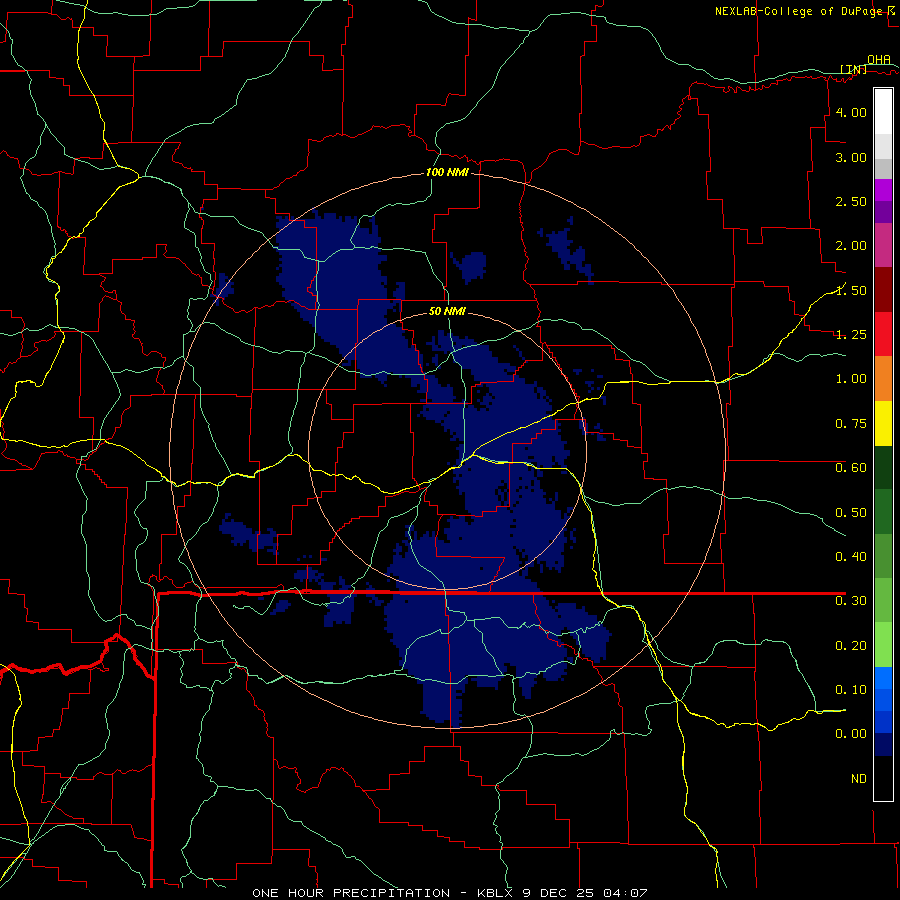
Task: Click the 3.00 legend value
Action: pyautogui.click(x=851, y=157)
